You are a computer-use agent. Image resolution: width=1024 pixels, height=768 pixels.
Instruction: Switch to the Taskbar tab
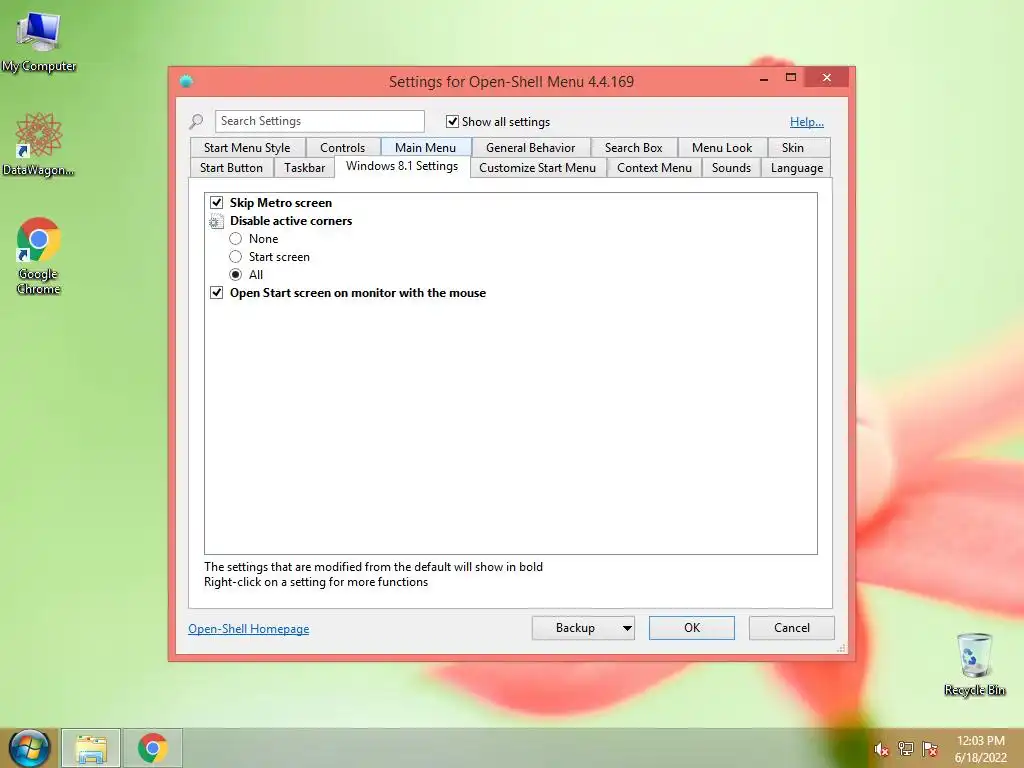tap(304, 168)
